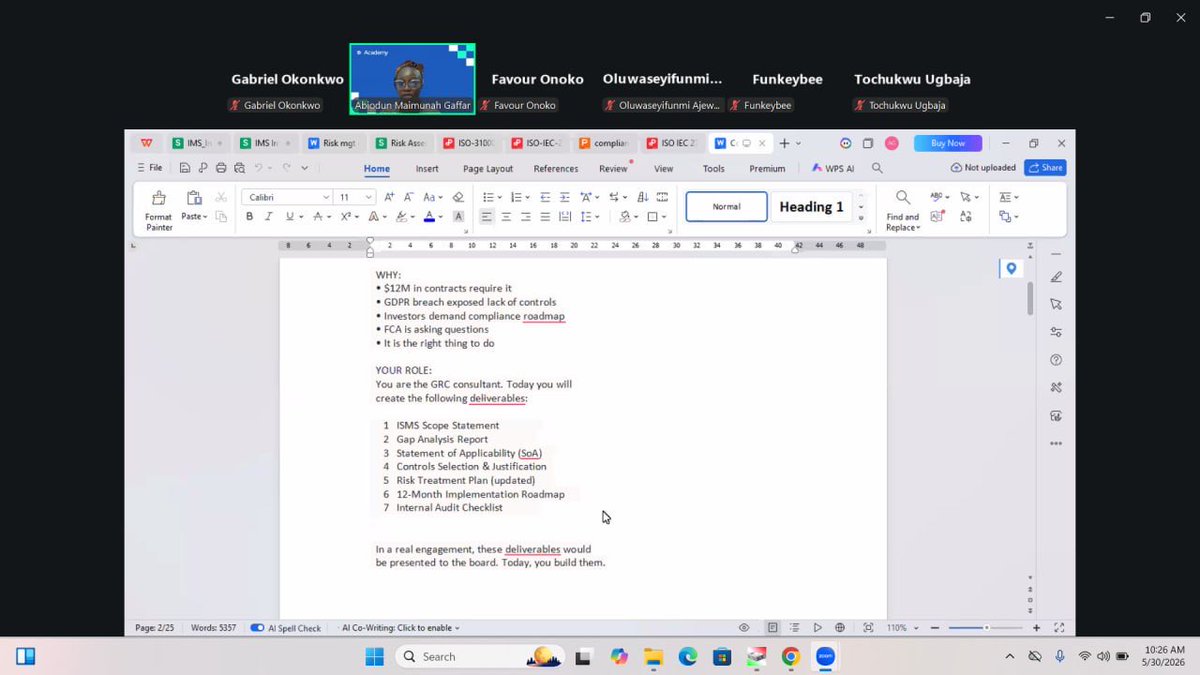Click the Align right icon
This screenshot has width=1200, height=675.
coord(525,216)
